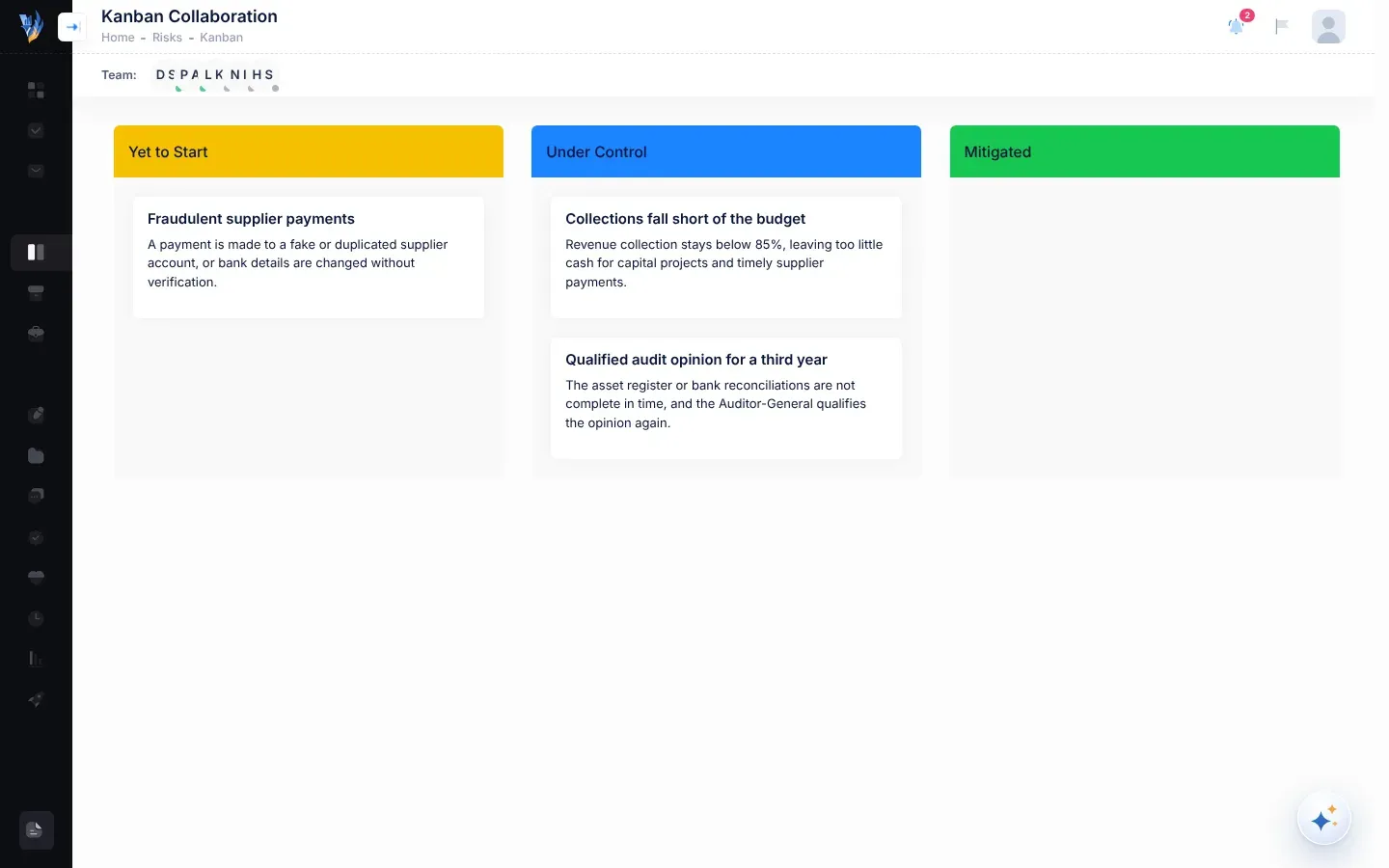Open the Fraudulent supplier payments card
The height and width of the screenshot is (868, 1389).
coord(309,258)
